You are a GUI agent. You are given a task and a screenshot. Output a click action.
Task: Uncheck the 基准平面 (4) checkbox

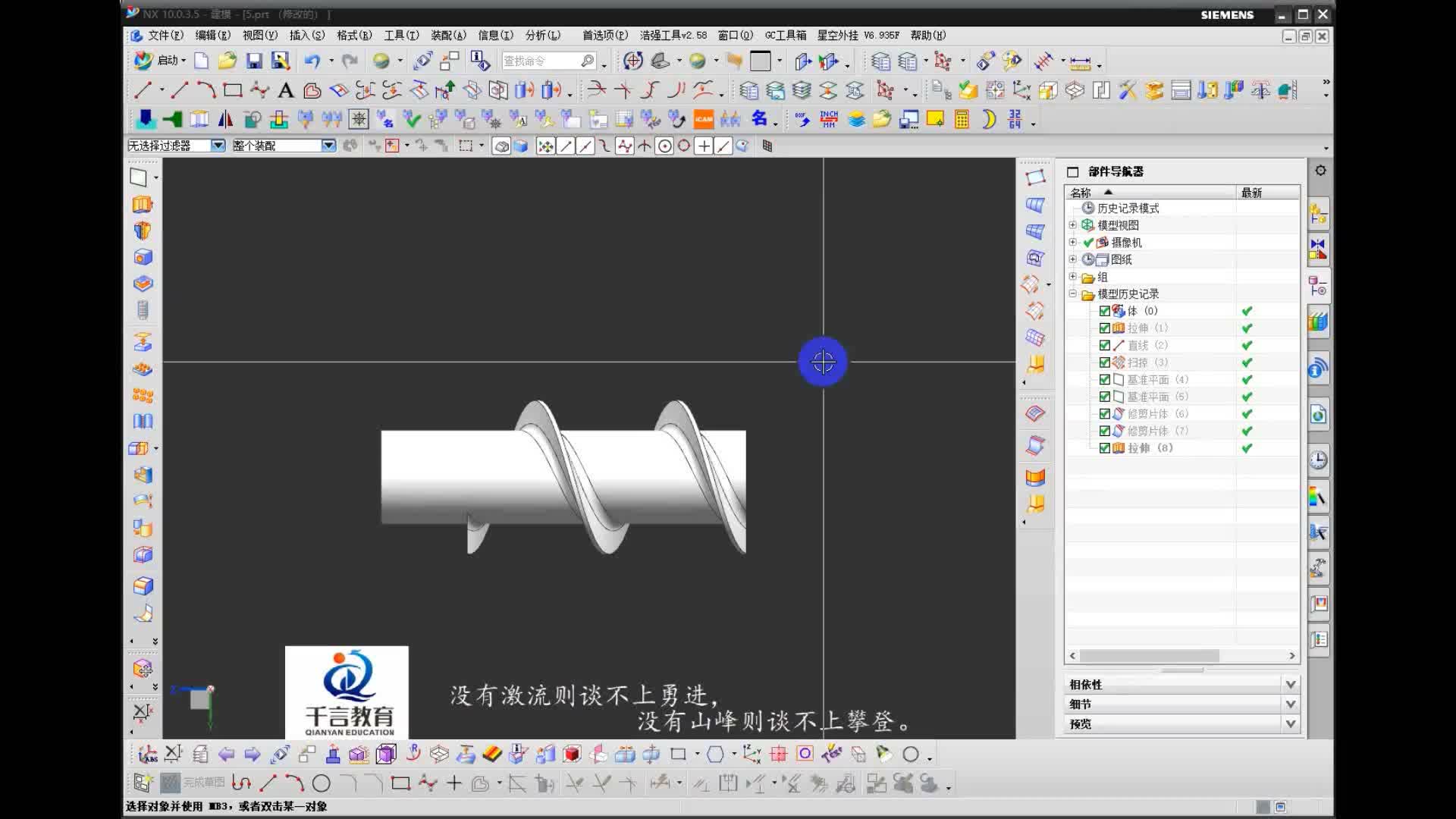[1105, 380]
